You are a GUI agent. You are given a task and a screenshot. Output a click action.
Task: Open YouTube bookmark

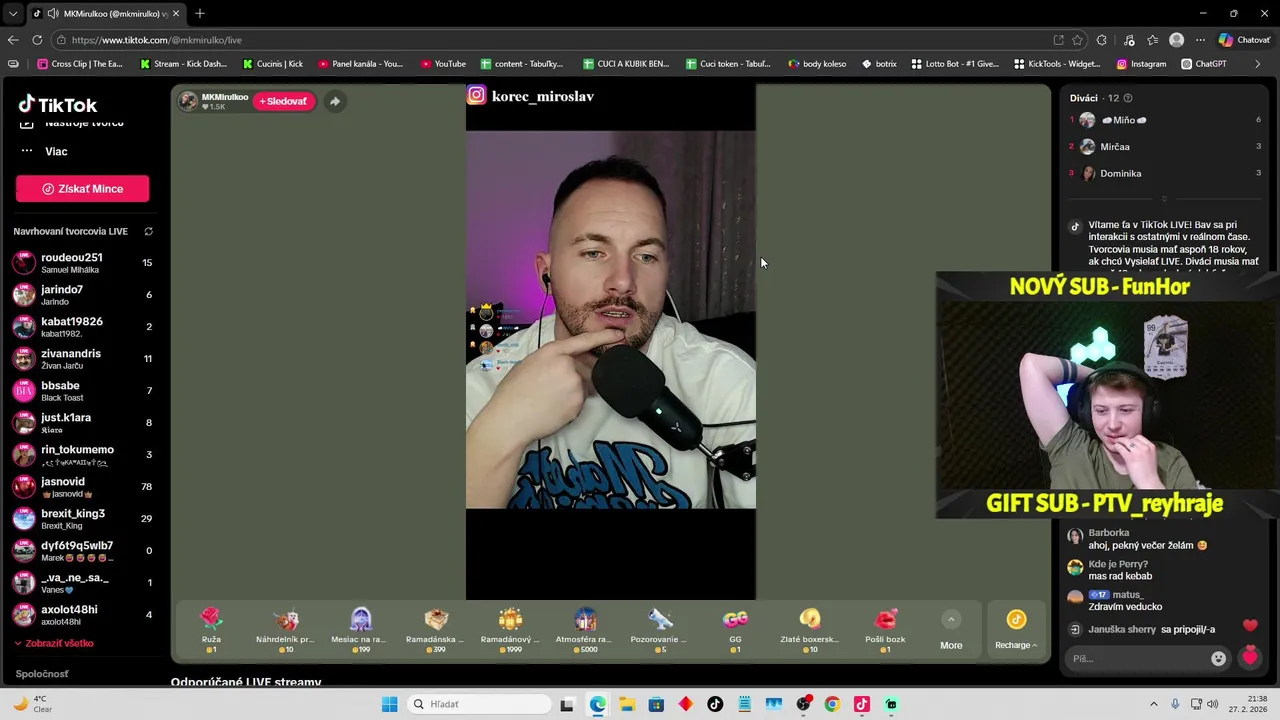click(x=443, y=64)
